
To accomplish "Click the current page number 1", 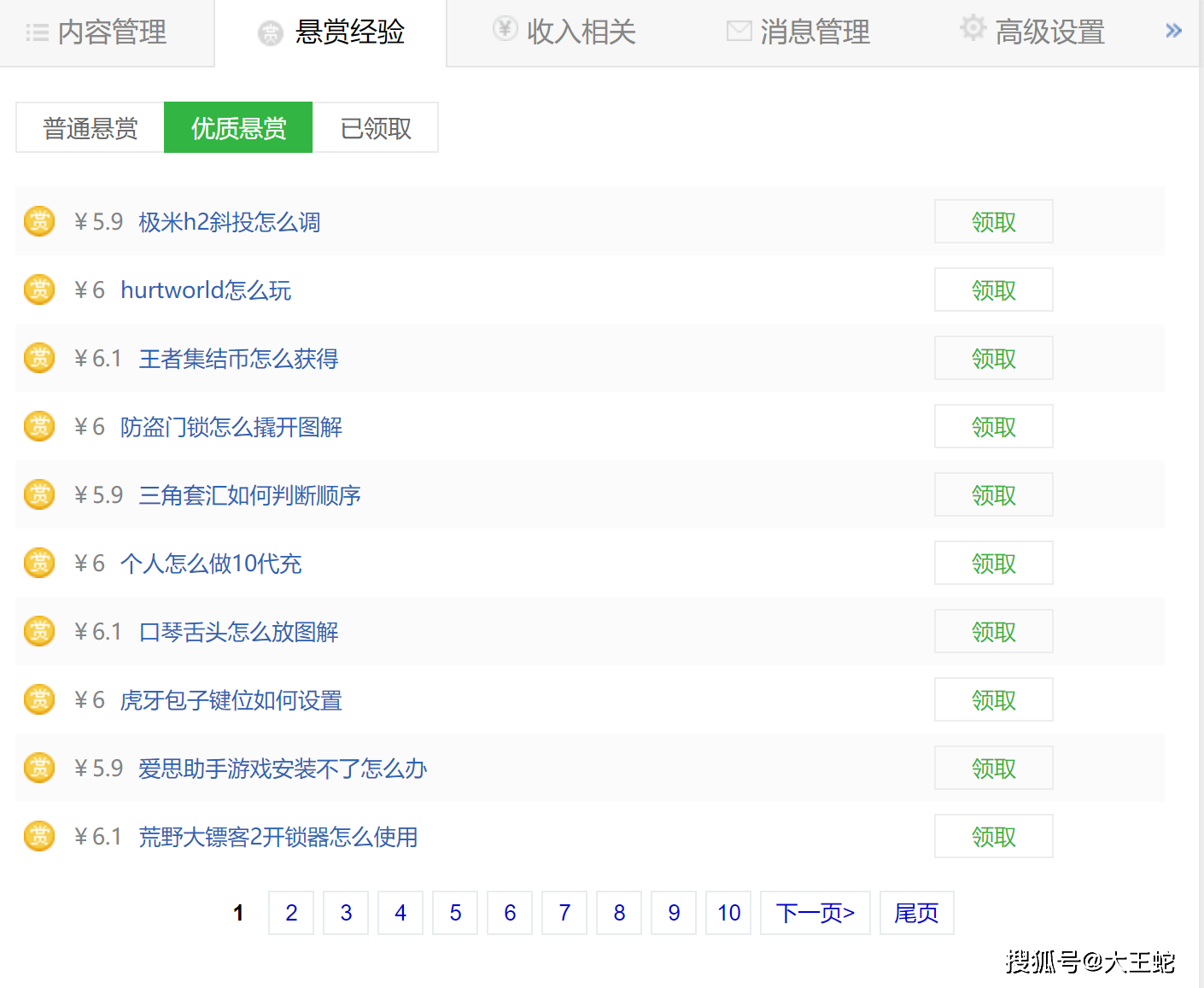I will coord(238,913).
